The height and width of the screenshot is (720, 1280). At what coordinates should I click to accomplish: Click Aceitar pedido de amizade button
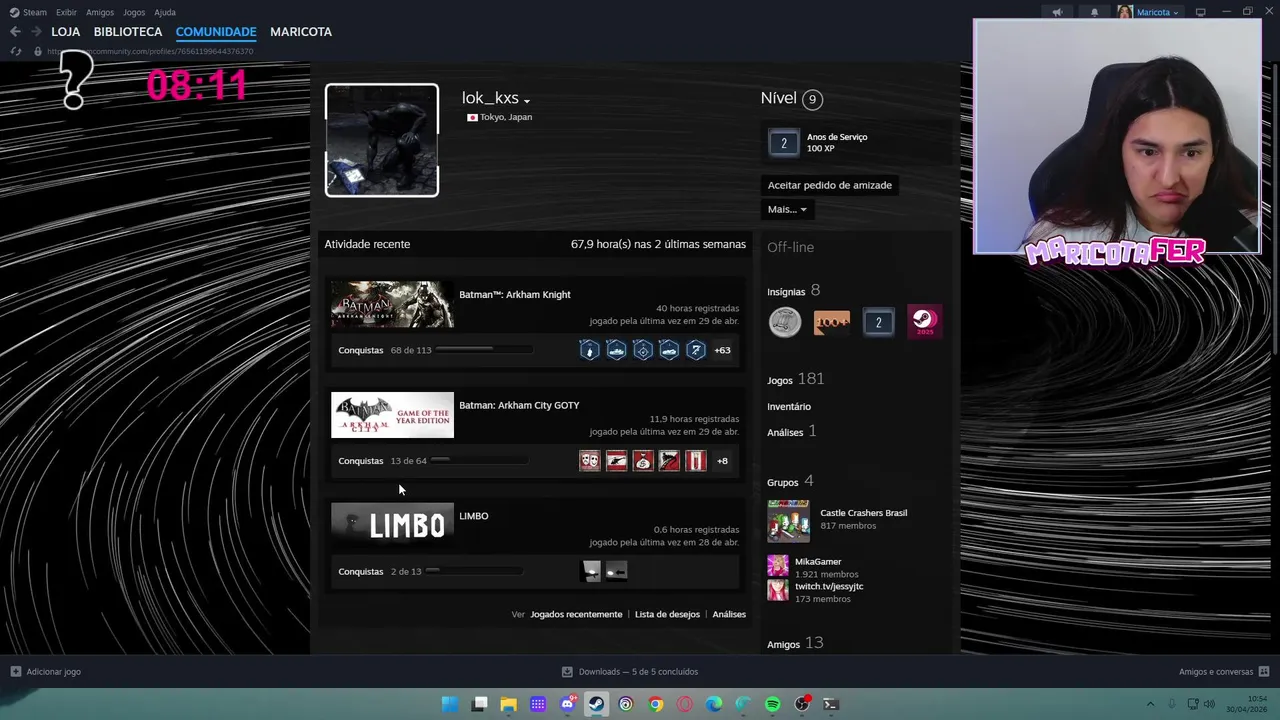[830, 185]
